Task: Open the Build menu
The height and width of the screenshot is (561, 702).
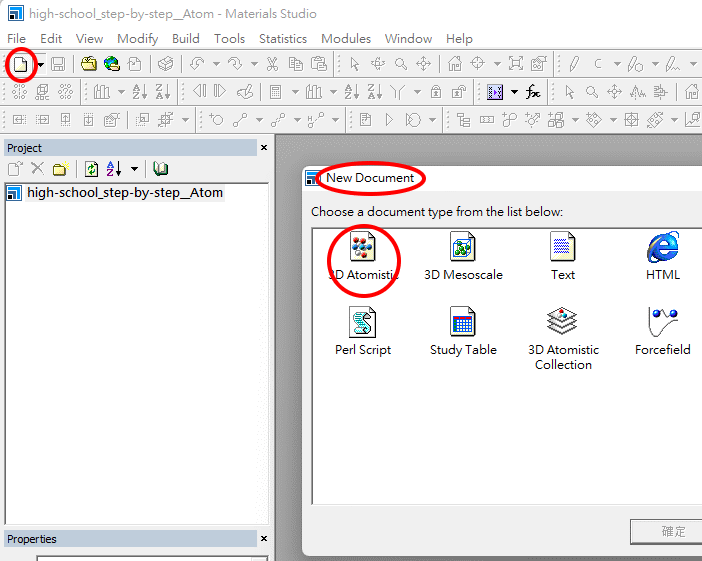Action: point(186,38)
